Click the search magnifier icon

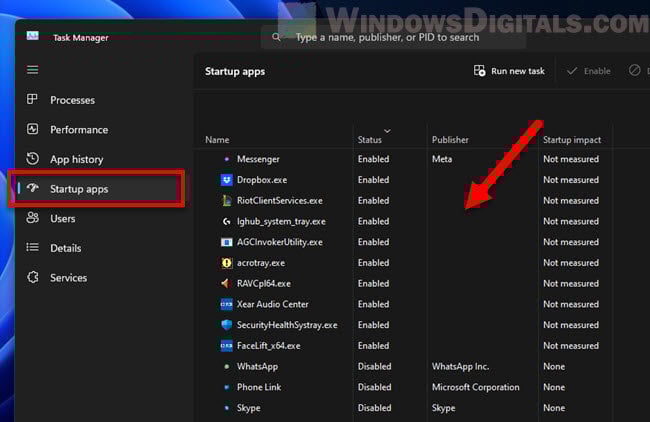[276, 37]
